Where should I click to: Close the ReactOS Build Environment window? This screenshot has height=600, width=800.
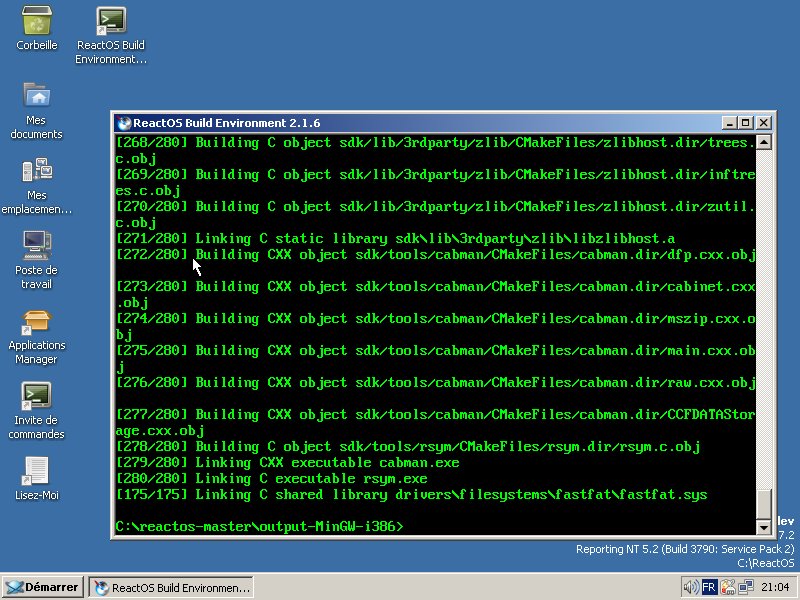coord(763,123)
